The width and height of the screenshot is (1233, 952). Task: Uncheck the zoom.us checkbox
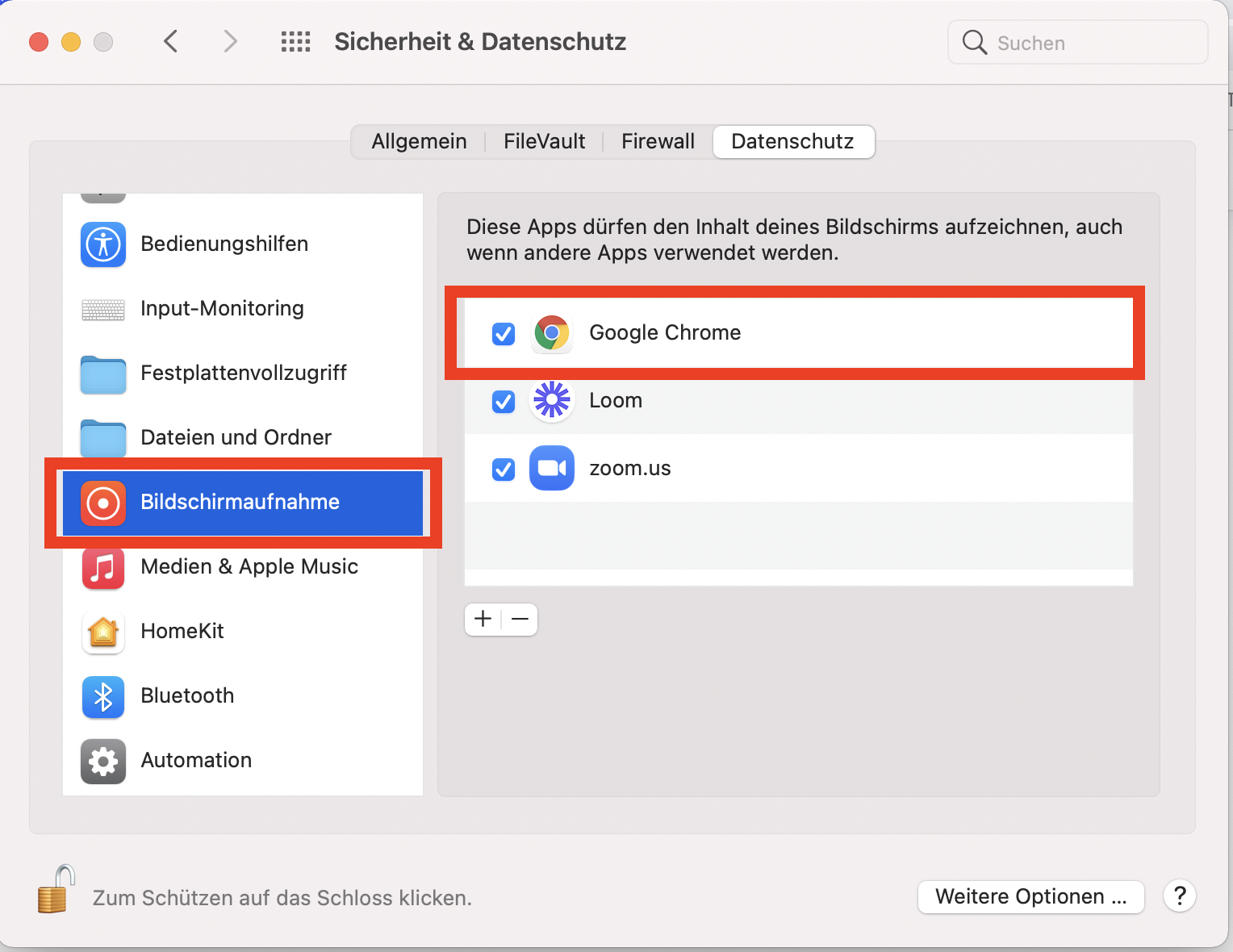tap(504, 469)
